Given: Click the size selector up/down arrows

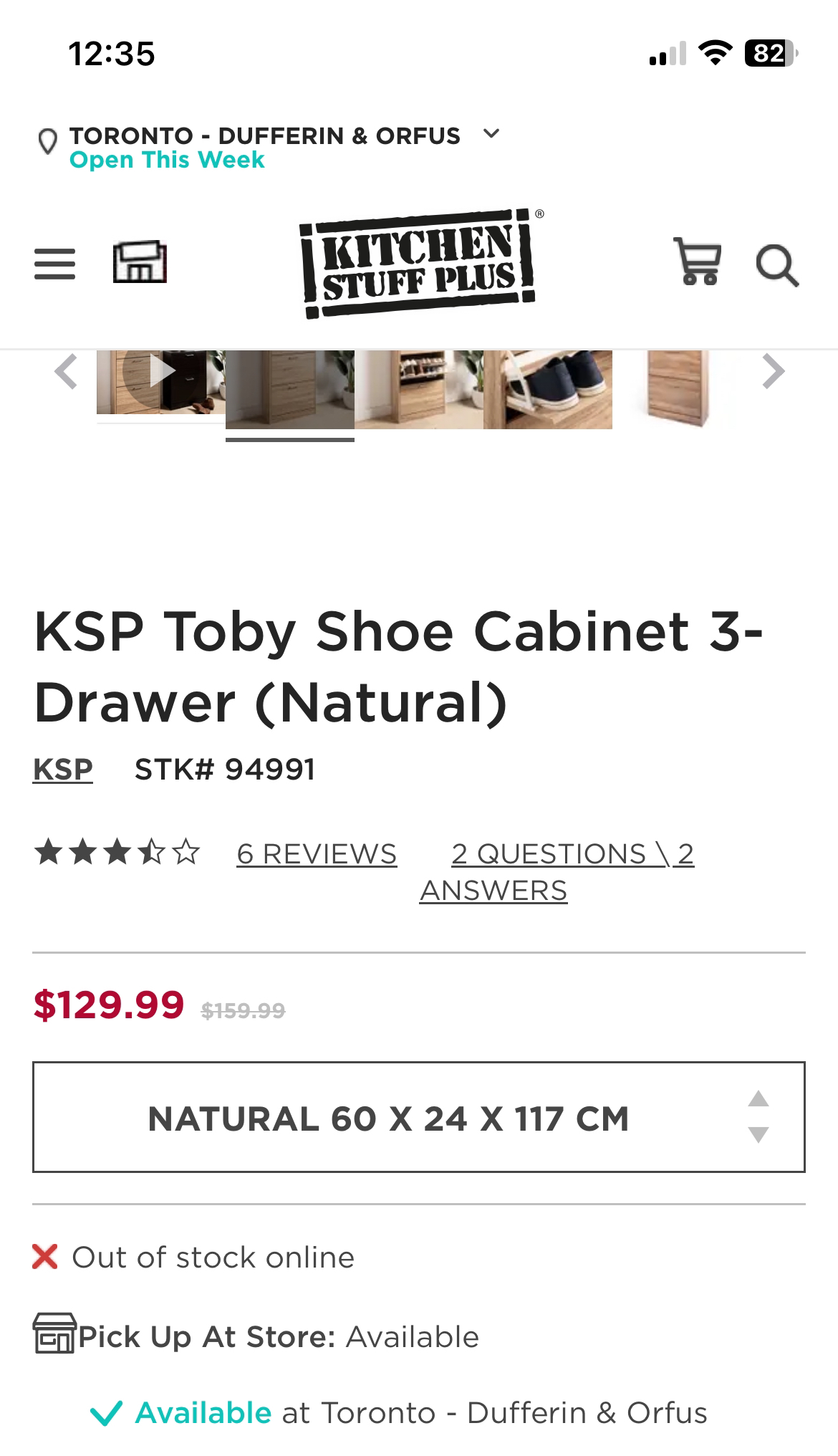Looking at the screenshot, I should click(x=758, y=1116).
